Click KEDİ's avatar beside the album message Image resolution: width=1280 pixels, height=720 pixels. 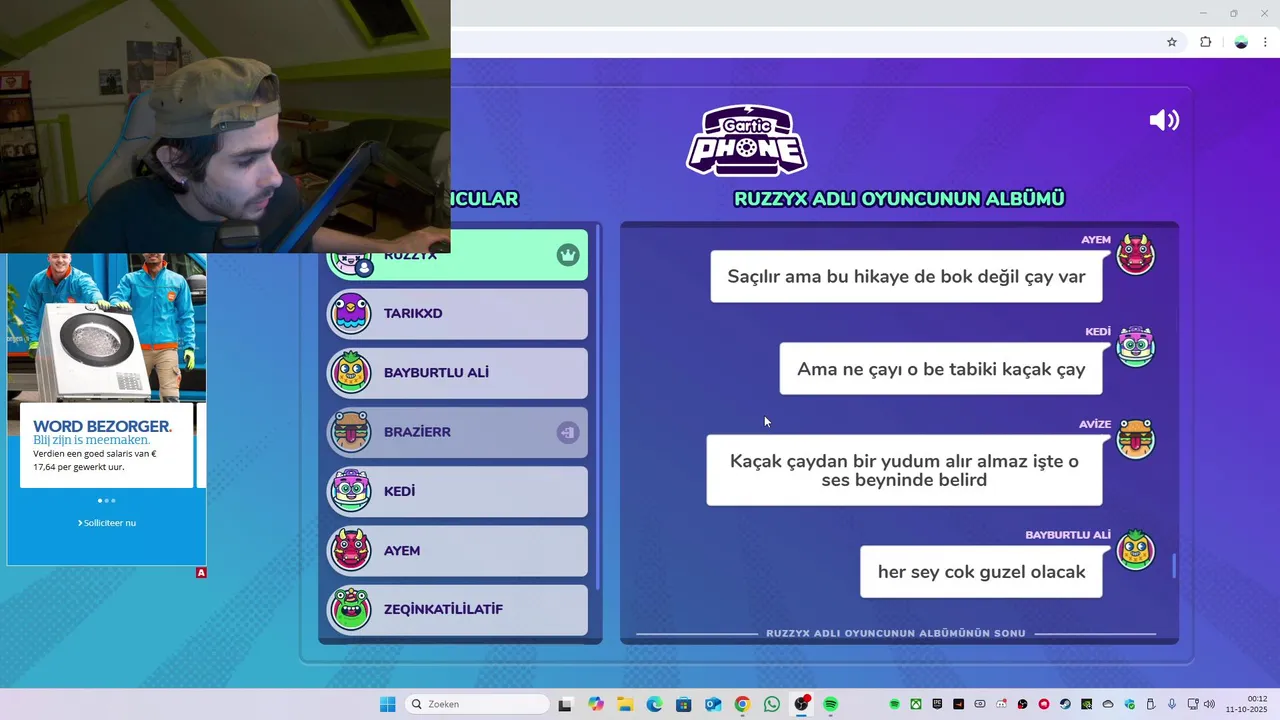click(1136, 346)
